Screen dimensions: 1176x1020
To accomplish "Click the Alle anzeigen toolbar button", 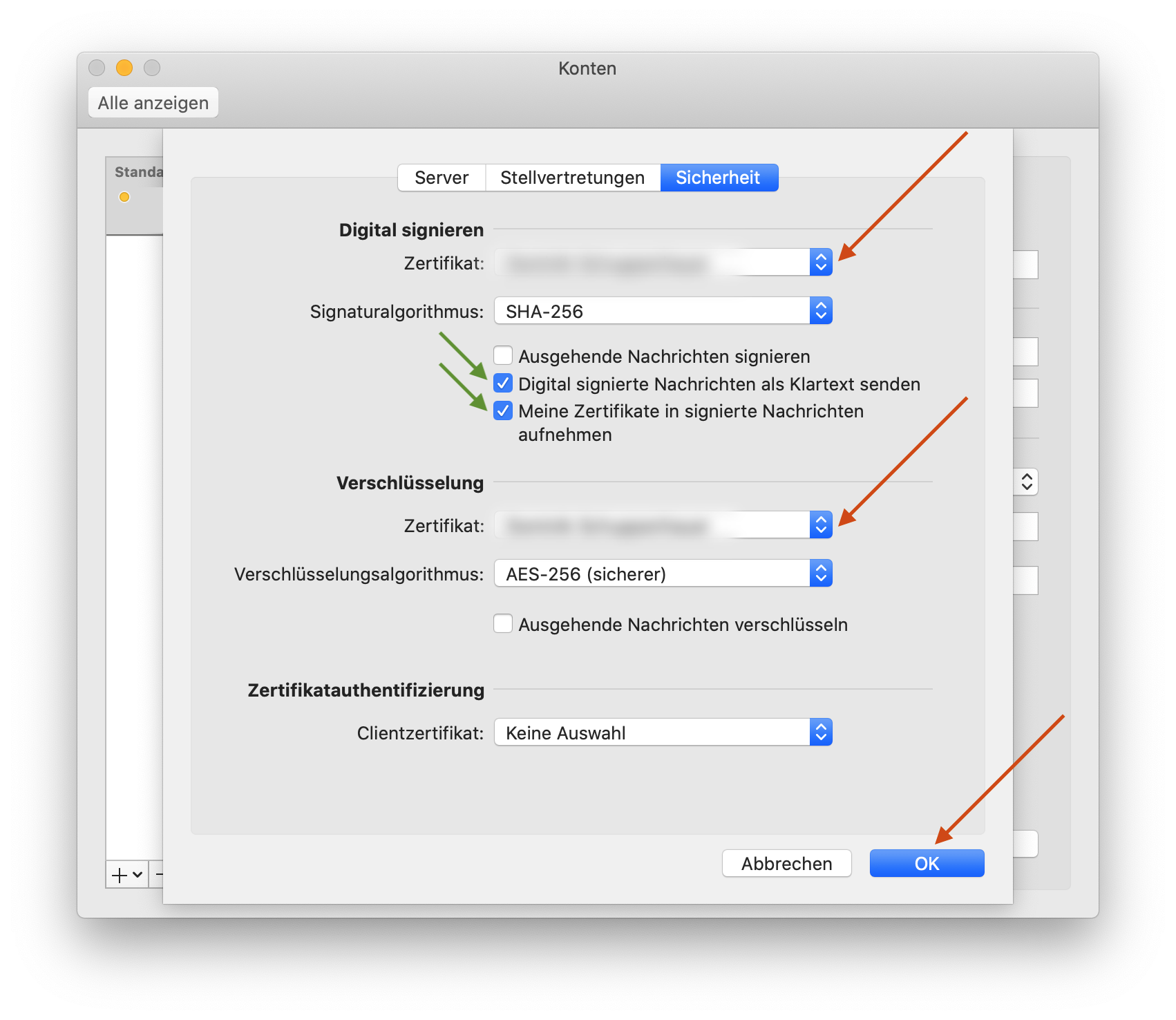I will click(153, 103).
